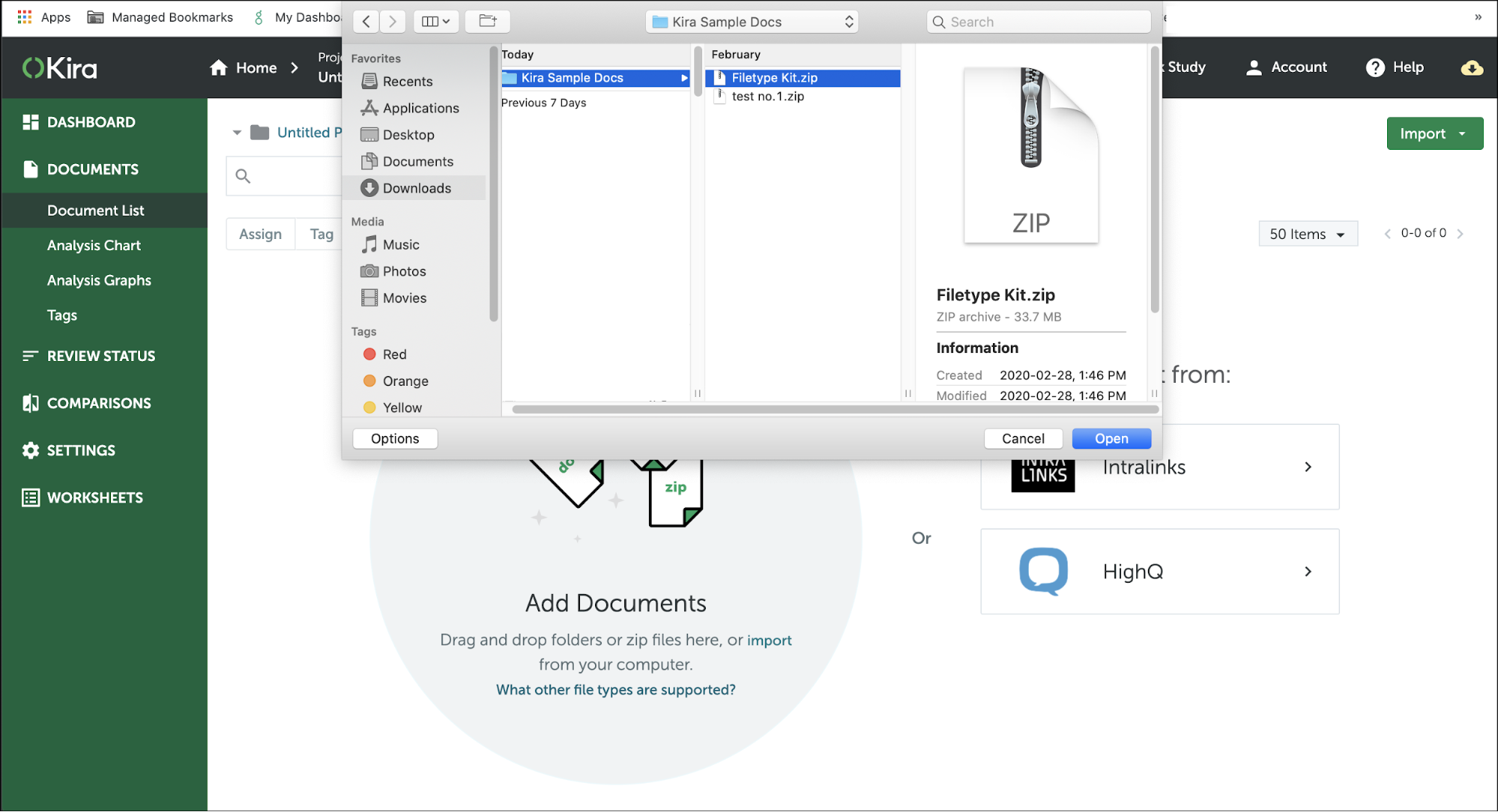Open Analysis Graphs in sidebar

click(x=99, y=280)
